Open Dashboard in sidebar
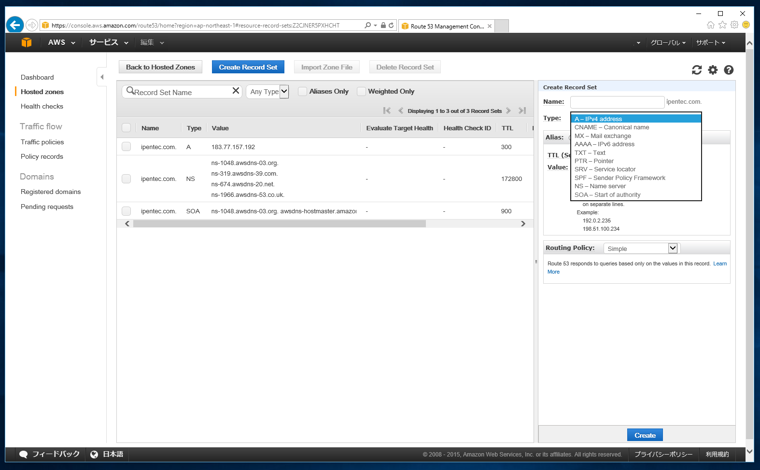Image resolution: width=760 pixels, height=470 pixels. click(x=37, y=77)
